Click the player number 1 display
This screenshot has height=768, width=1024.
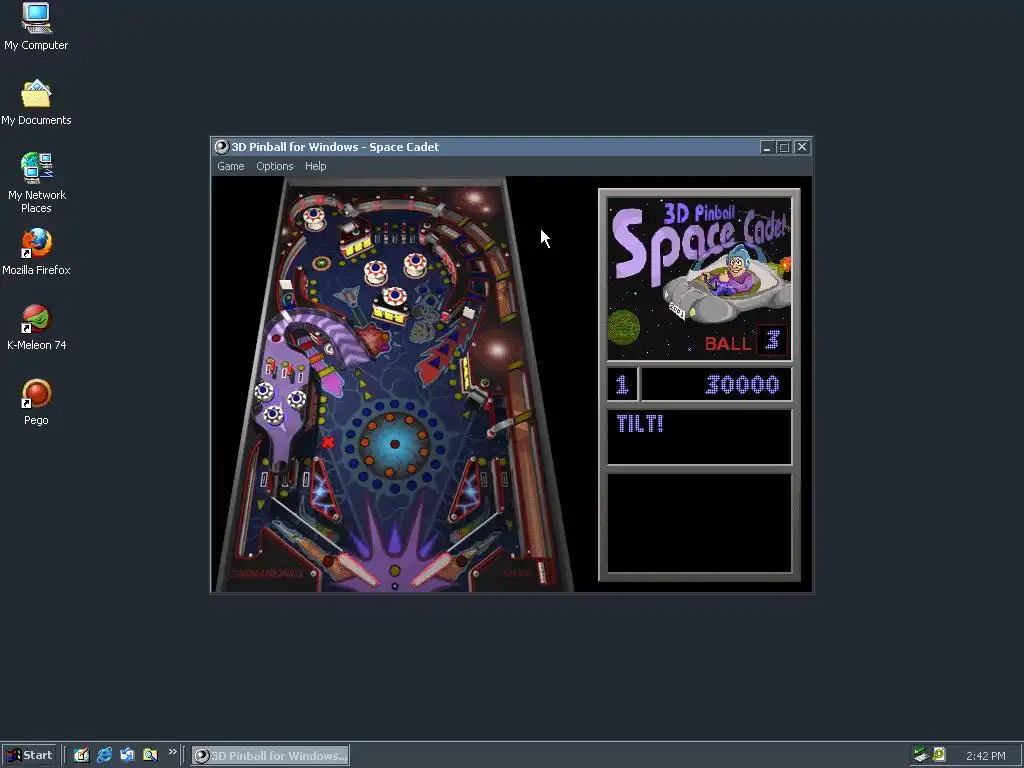[x=622, y=384]
